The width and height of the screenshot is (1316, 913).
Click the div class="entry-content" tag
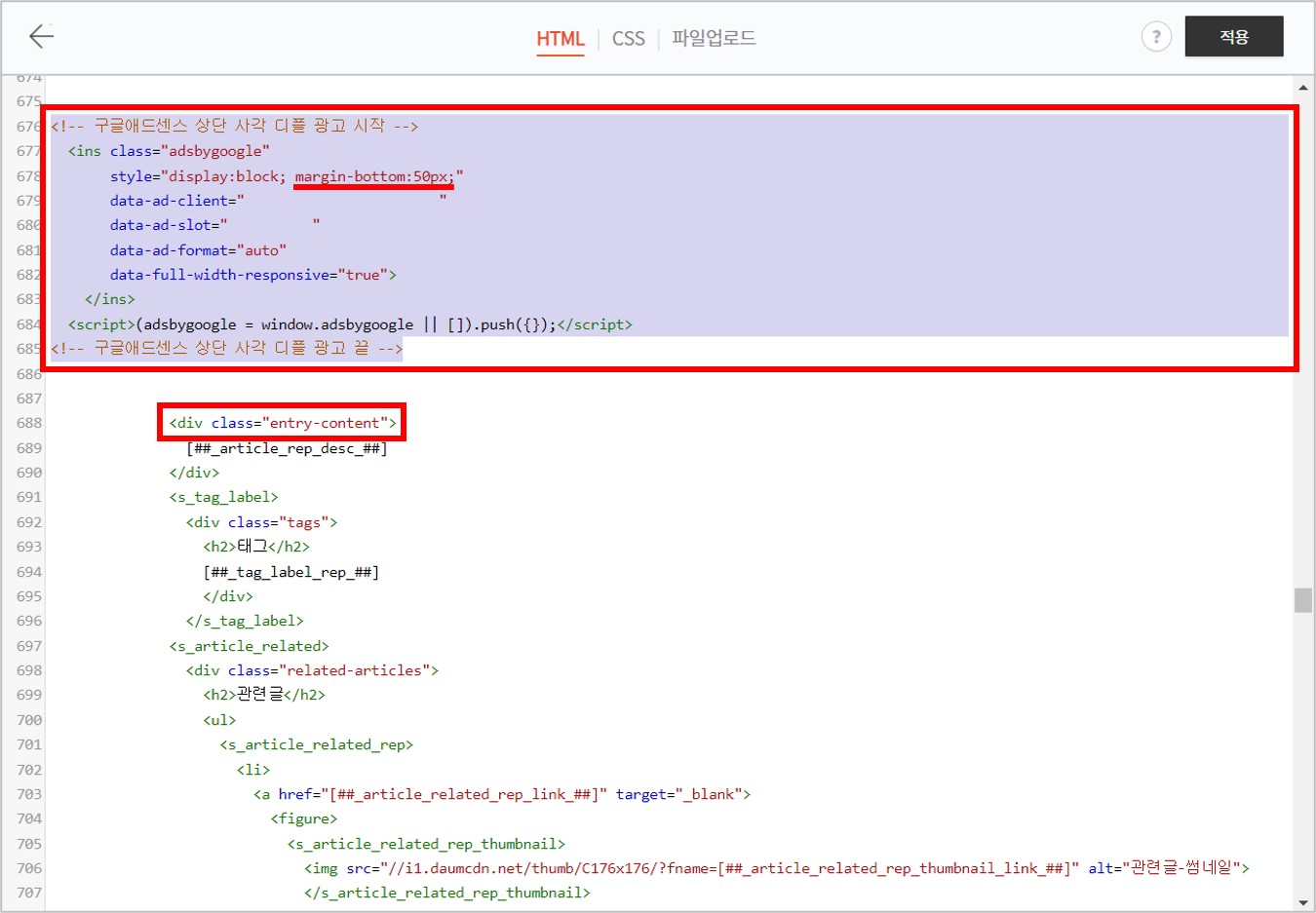283,423
